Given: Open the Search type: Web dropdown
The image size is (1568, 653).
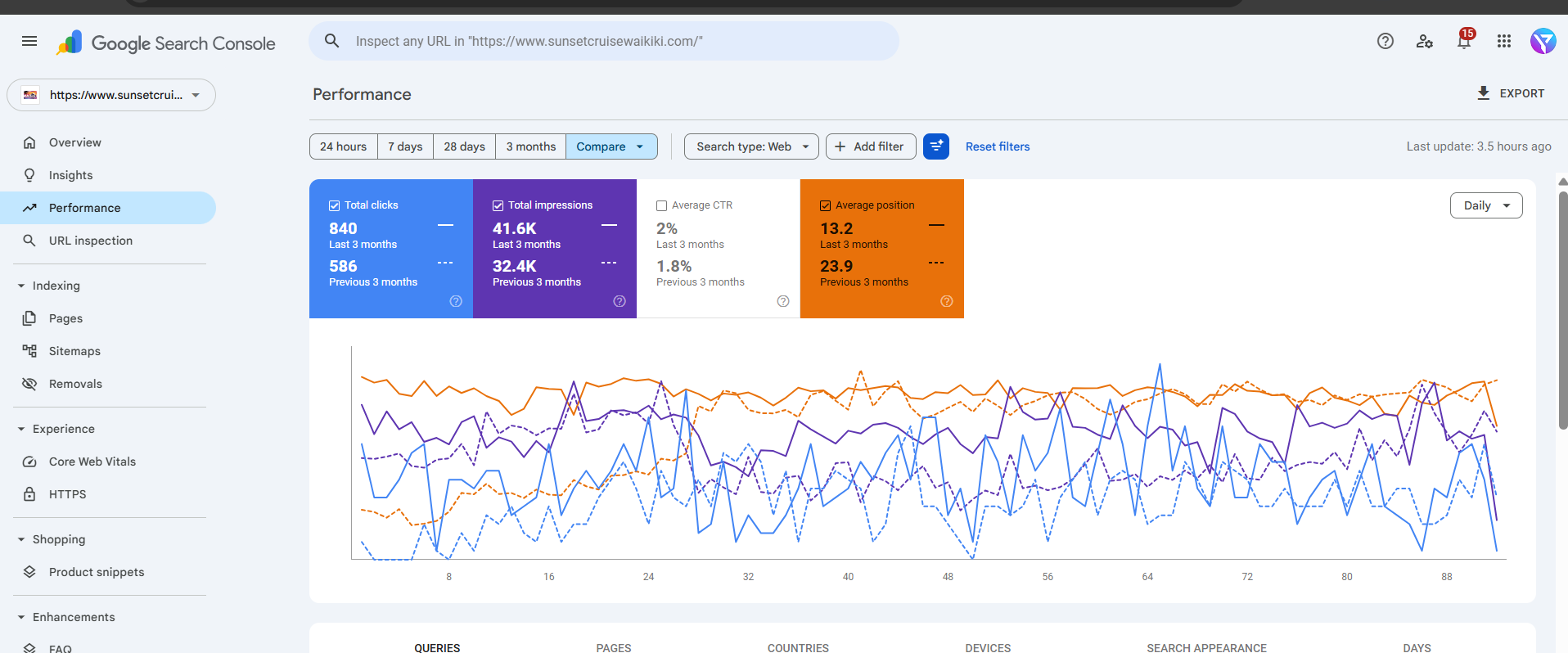Looking at the screenshot, I should pyautogui.click(x=751, y=146).
